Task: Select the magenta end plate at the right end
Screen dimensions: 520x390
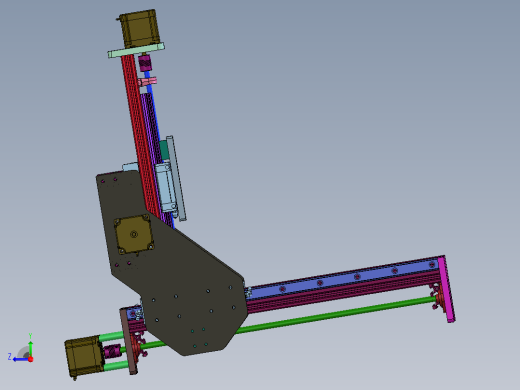Action: 447,289
